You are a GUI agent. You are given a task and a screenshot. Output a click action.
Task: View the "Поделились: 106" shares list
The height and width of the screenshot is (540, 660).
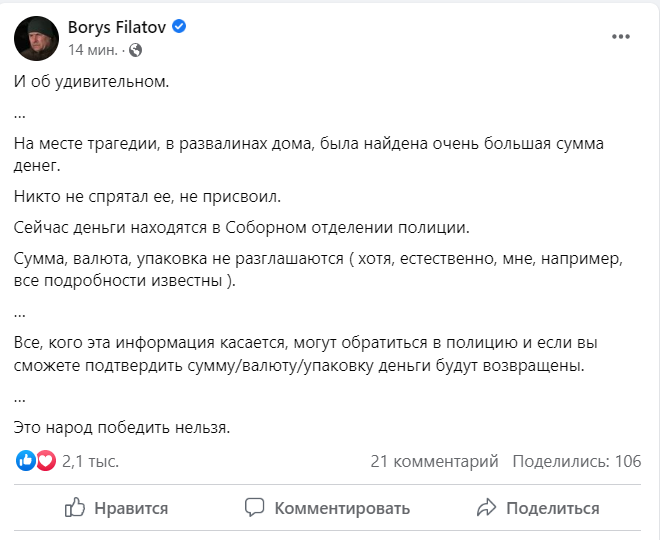pyautogui.click(x=576, y=461)
